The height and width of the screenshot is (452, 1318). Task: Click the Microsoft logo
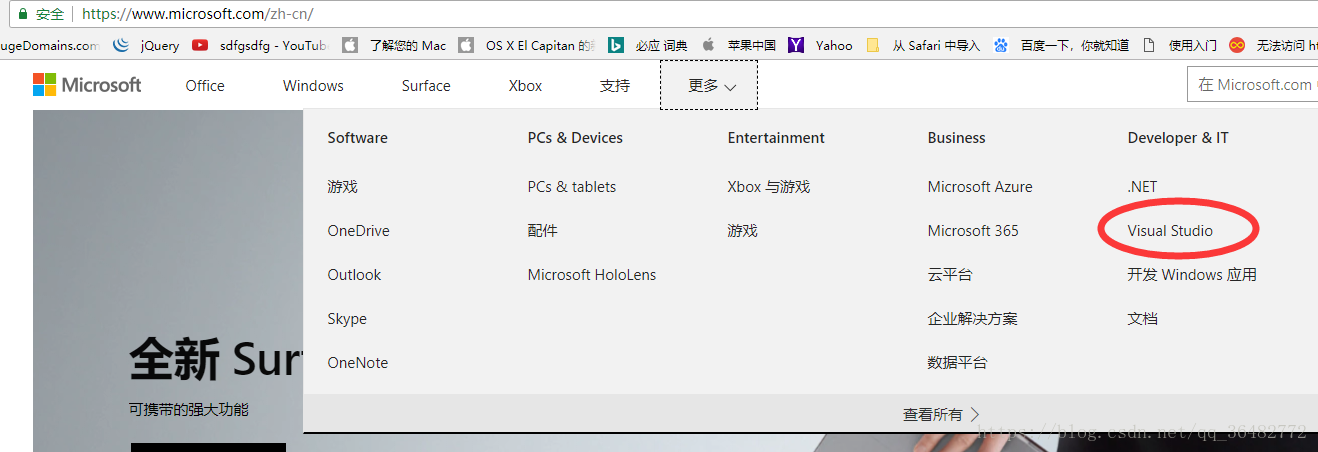coord(87,85)
